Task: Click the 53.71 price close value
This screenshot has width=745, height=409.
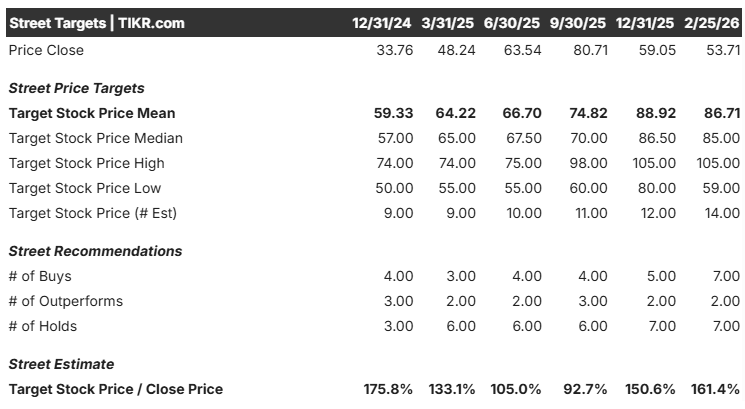Action: click(723, 50)
